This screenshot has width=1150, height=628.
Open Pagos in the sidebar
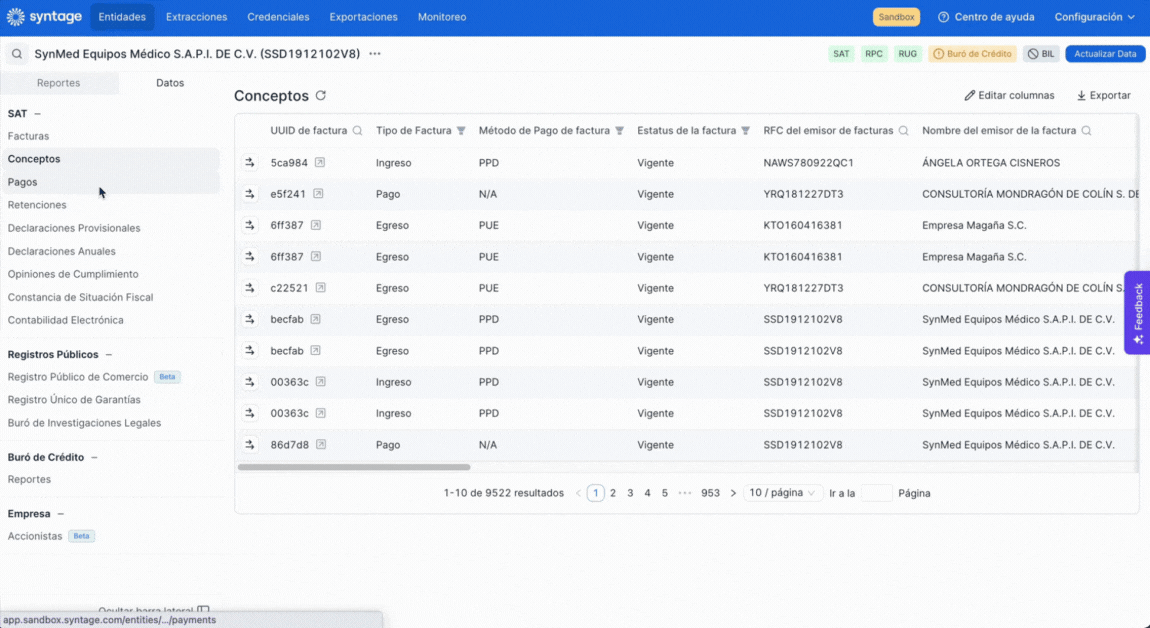tap(23, 182)
